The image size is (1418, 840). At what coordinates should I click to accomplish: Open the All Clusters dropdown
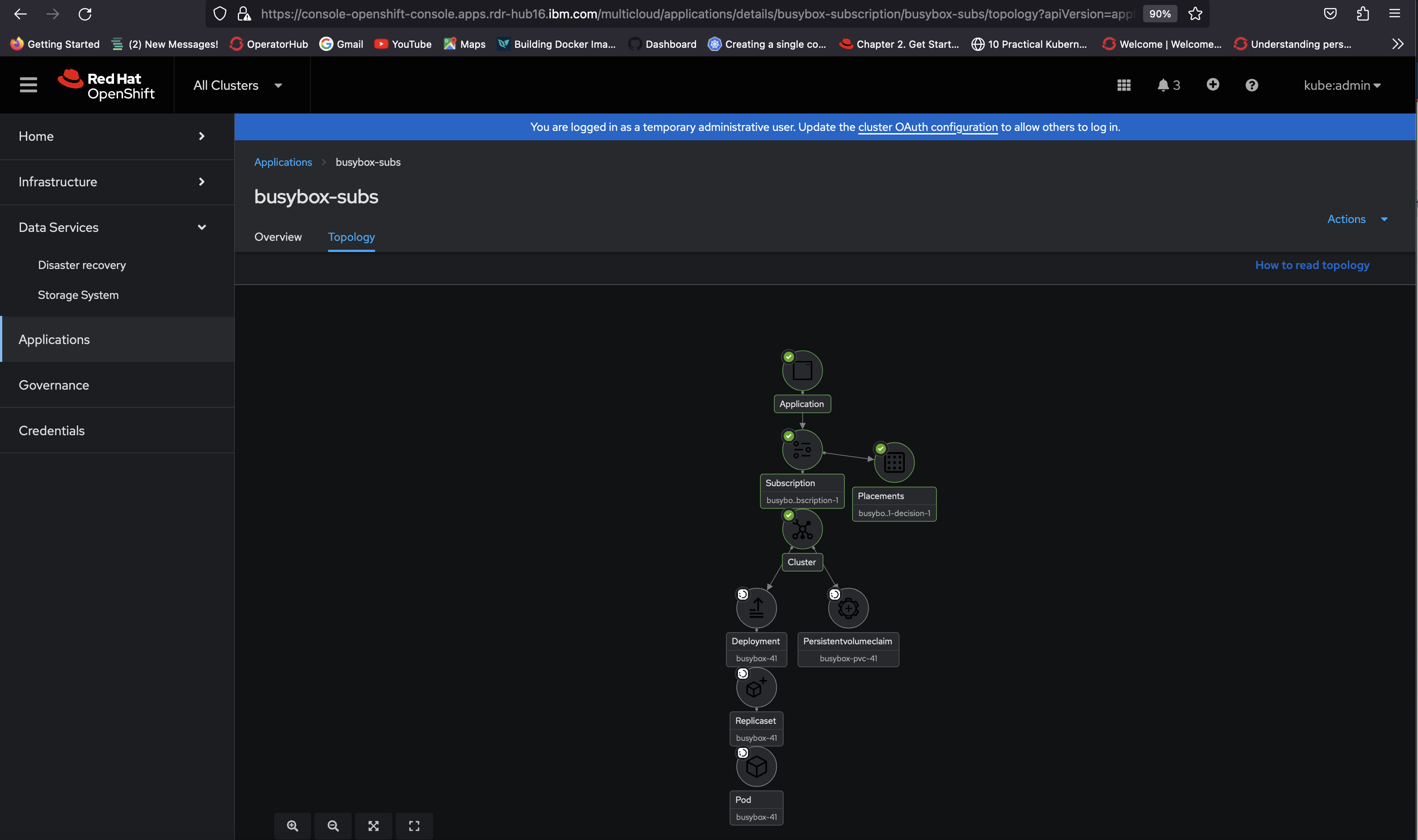click(237, 85)
